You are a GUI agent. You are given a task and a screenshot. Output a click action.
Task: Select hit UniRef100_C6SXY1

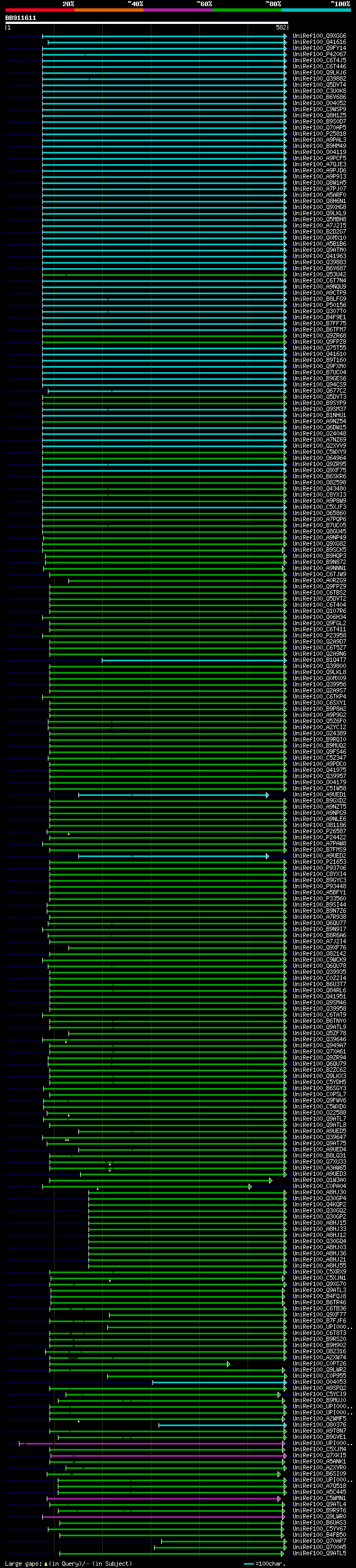(x=319, y=703)
